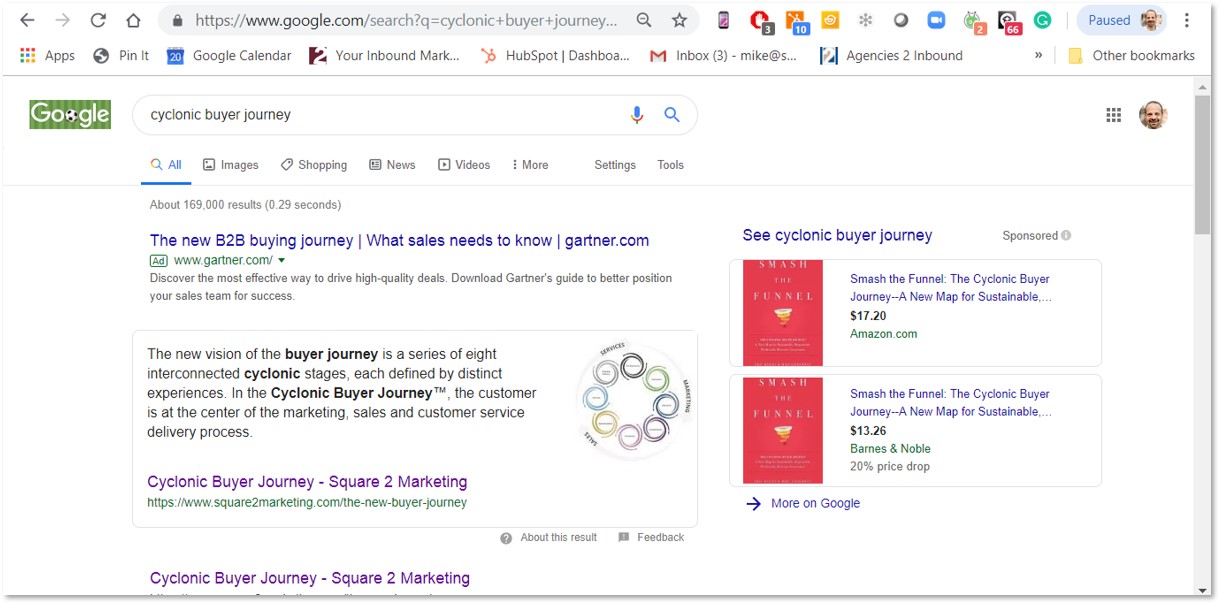This screenshot has height=604, width=1220.
Task: Click the browser forward arrow
Action: click(63, 20)
